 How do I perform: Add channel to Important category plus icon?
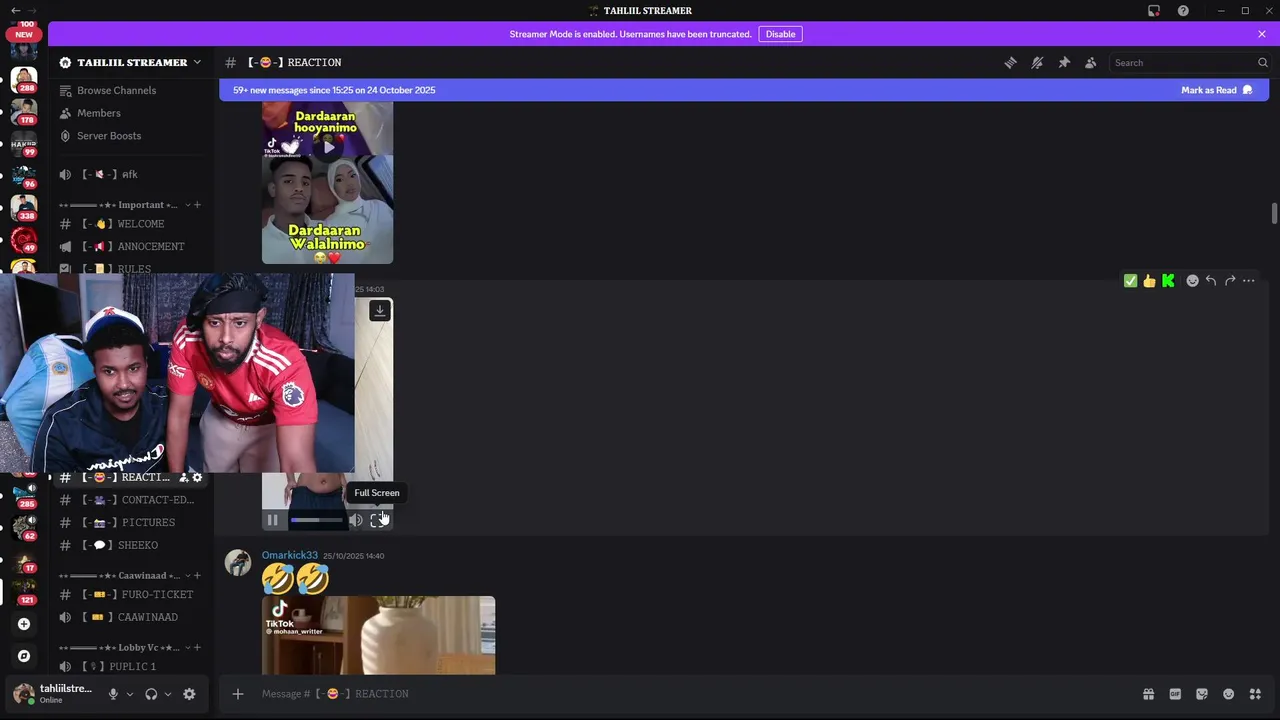click(x=197, y=205)
